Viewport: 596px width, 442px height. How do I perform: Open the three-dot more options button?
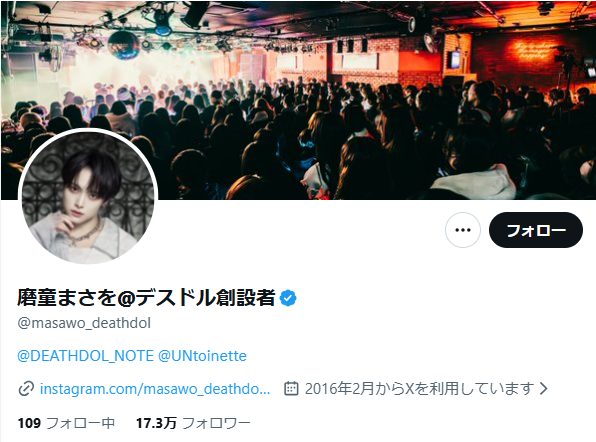(463, 230)
